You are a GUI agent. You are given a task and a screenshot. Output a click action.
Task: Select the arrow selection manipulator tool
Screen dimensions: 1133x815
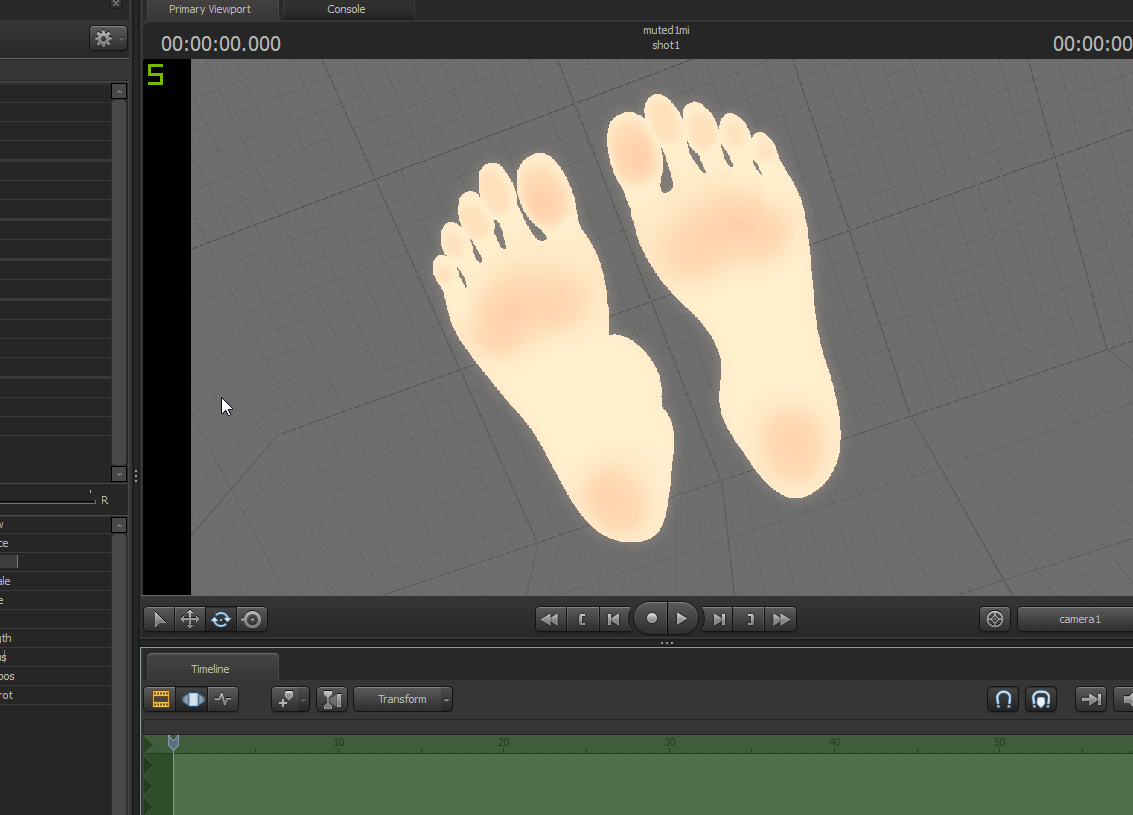coord(159,620)
